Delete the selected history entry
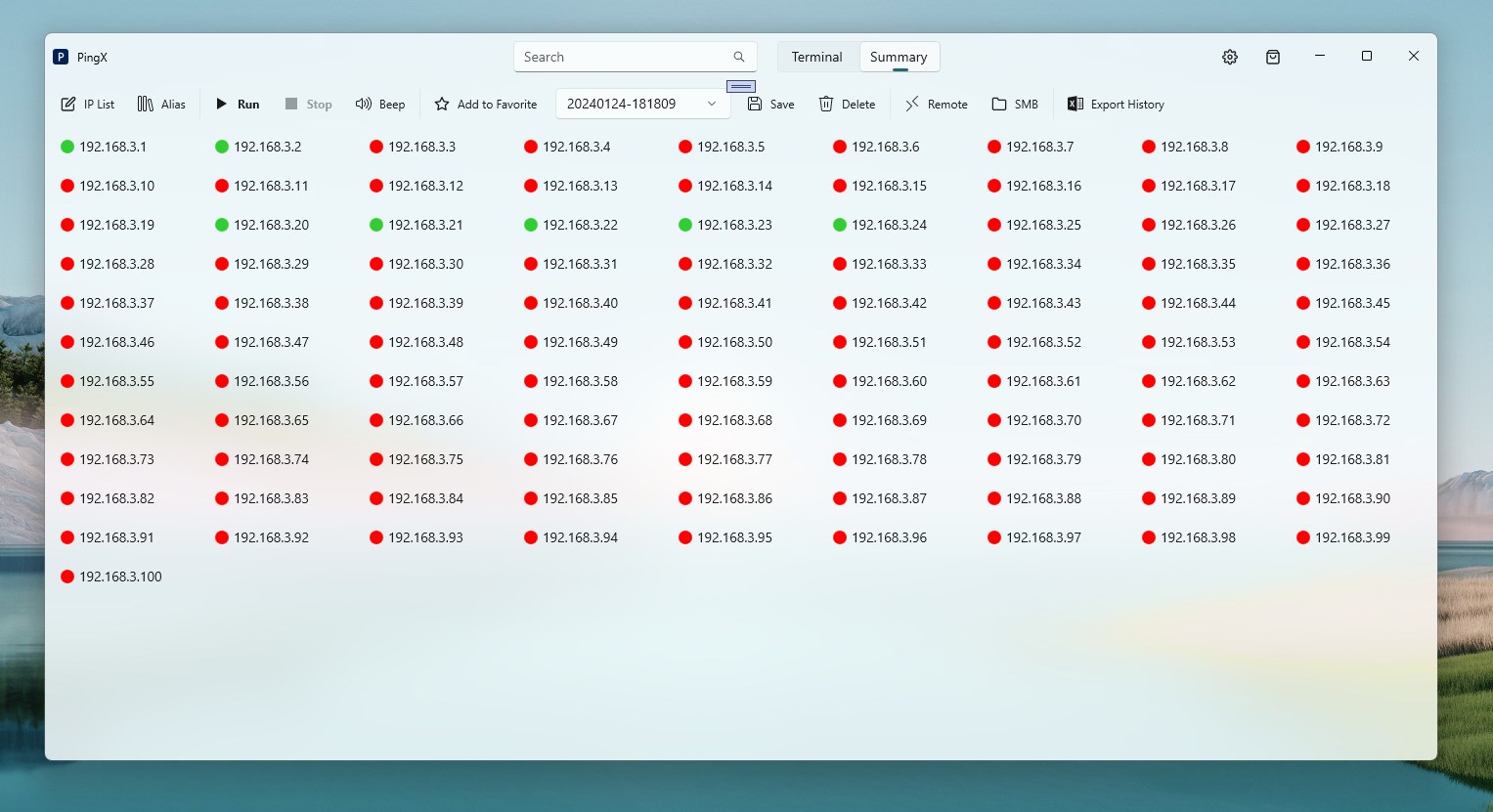Image resolution: width=1493 pixels, height=812 pixels. (x=847, y=104)
